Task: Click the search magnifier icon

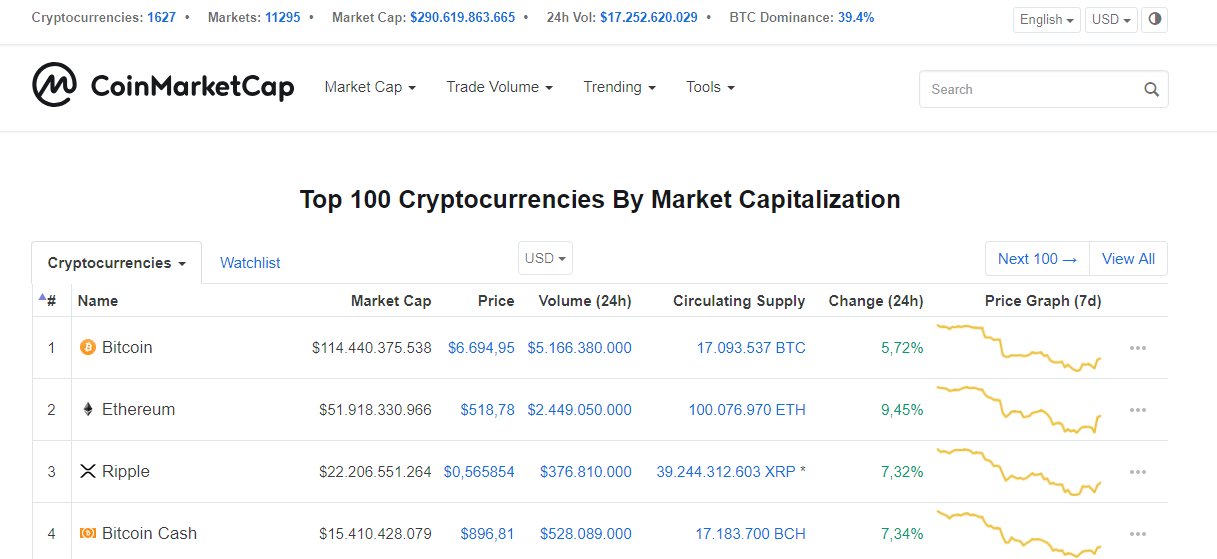Action: pos(1151,89)
